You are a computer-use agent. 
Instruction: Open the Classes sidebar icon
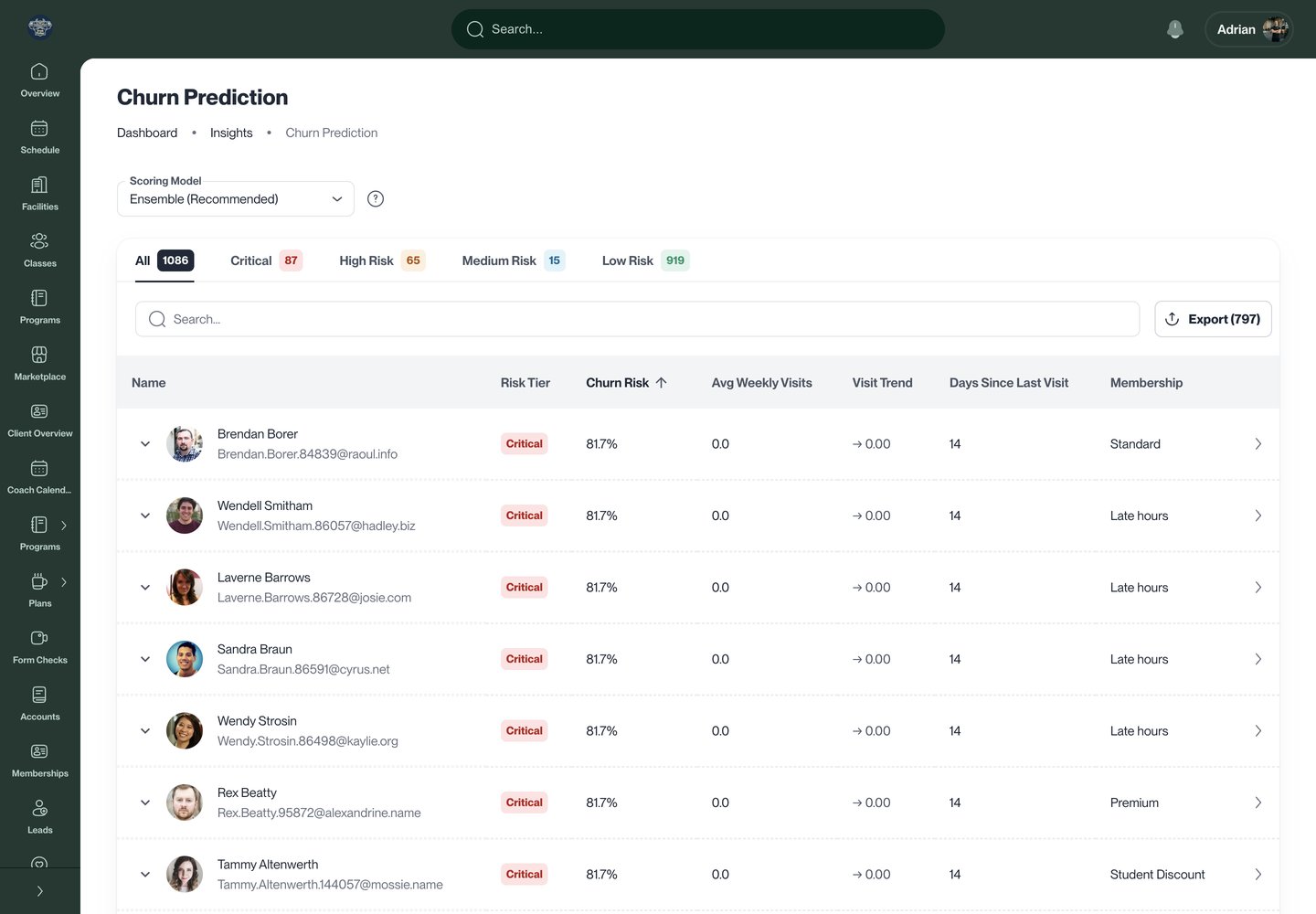(x=39, y=241)
